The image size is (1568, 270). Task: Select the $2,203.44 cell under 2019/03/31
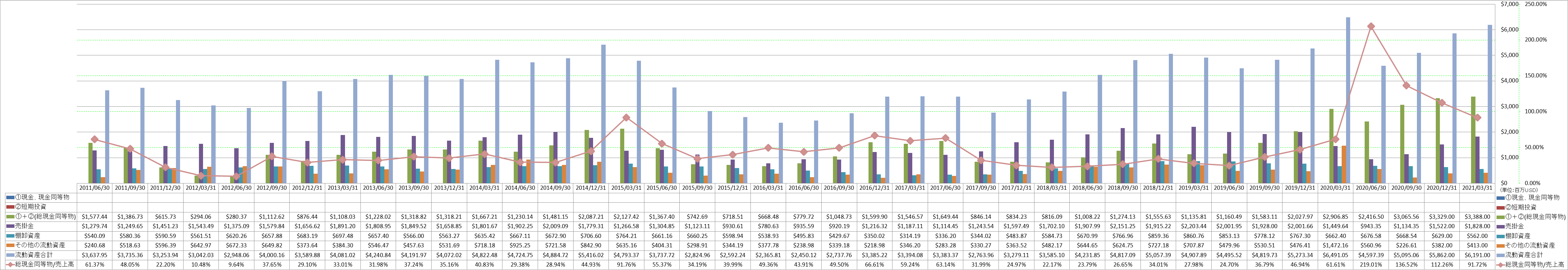pyautogui.click(x=1194, y=226)
